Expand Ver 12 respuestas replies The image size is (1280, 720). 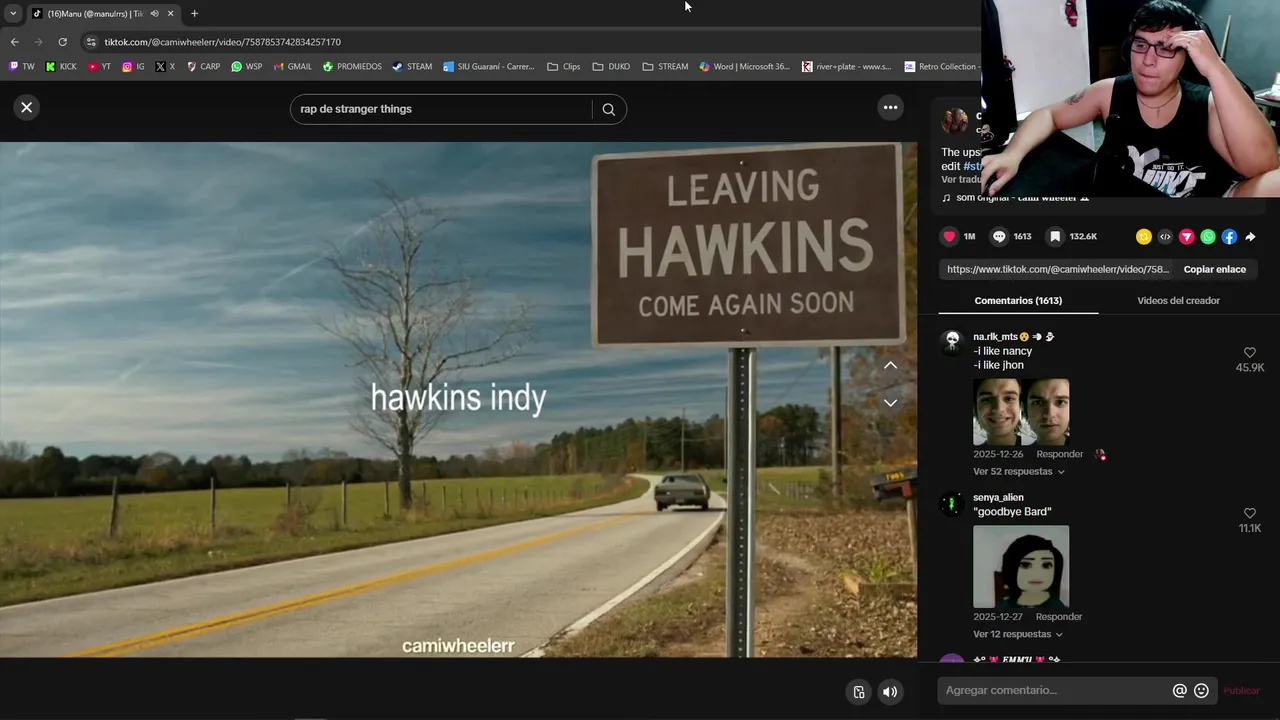(1018, 634)
